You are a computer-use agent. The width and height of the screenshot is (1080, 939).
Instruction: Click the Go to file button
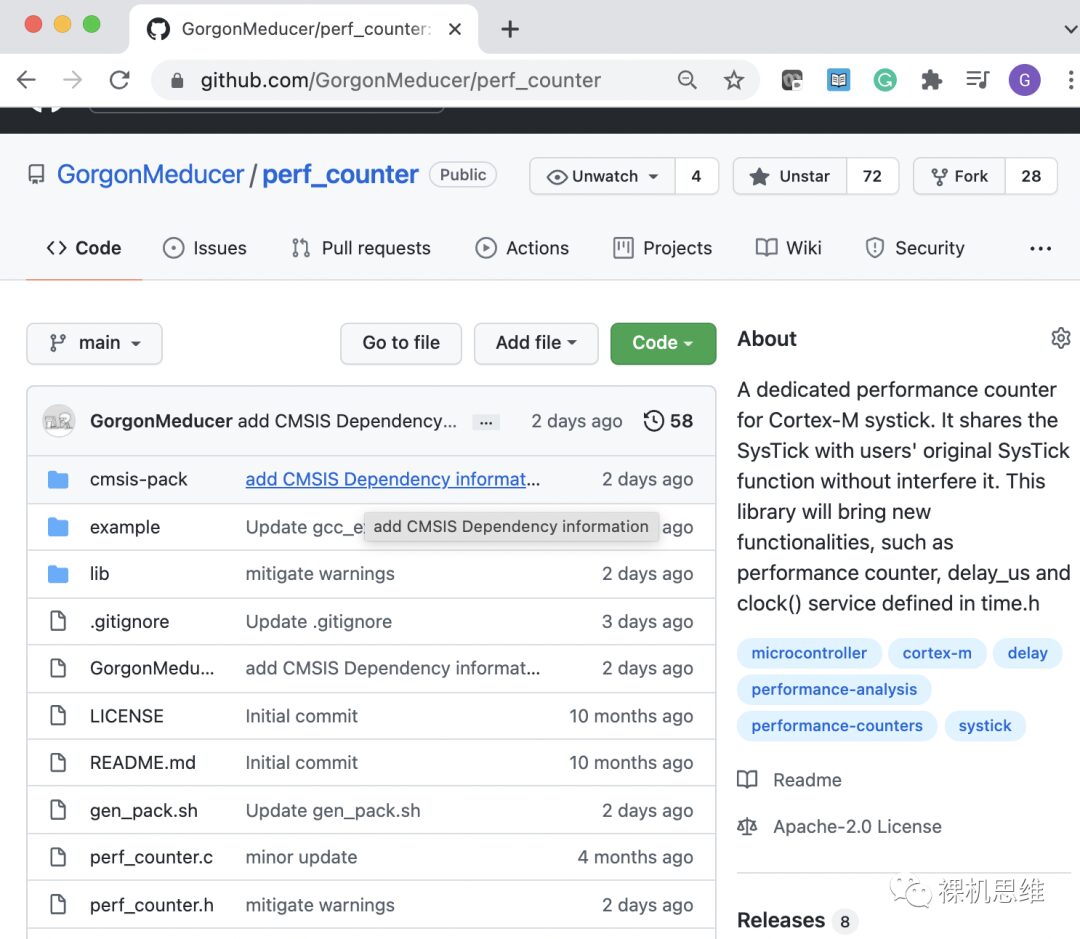click(x=401, y=343)
